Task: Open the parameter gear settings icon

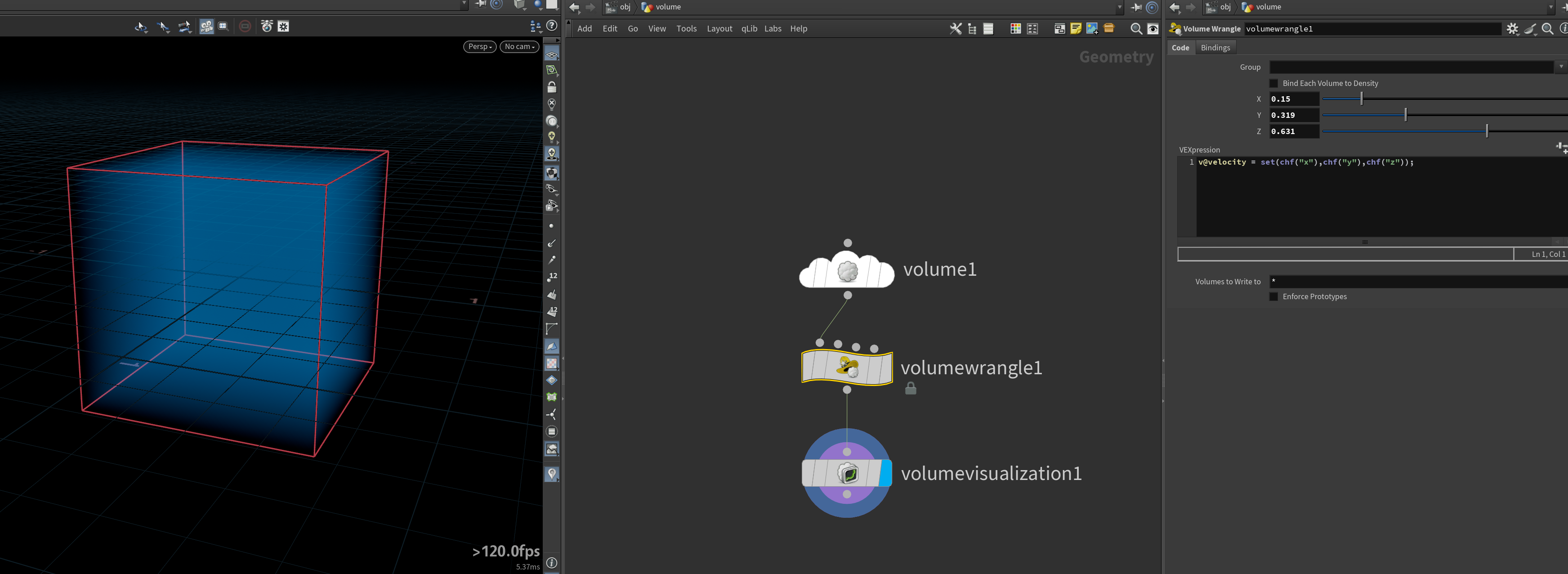Action: (x=1512, y=29)
